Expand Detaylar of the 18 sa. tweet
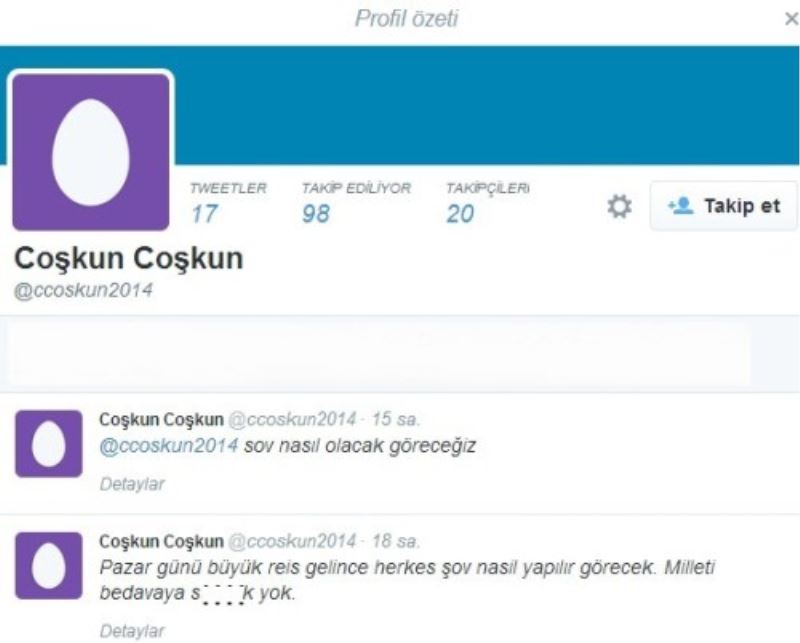The image size is (800, 643). (x=132, y=631)
